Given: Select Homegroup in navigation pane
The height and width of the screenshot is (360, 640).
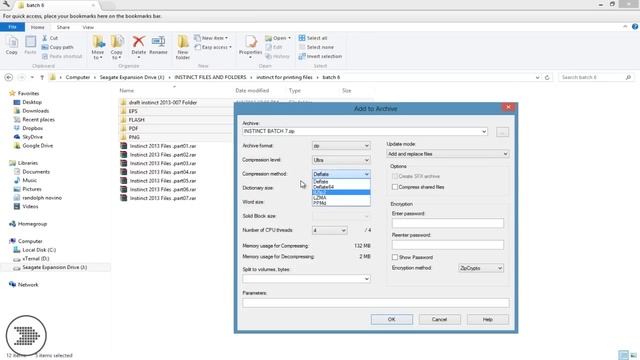Looking at the screenshot, I should coord(32,224).
